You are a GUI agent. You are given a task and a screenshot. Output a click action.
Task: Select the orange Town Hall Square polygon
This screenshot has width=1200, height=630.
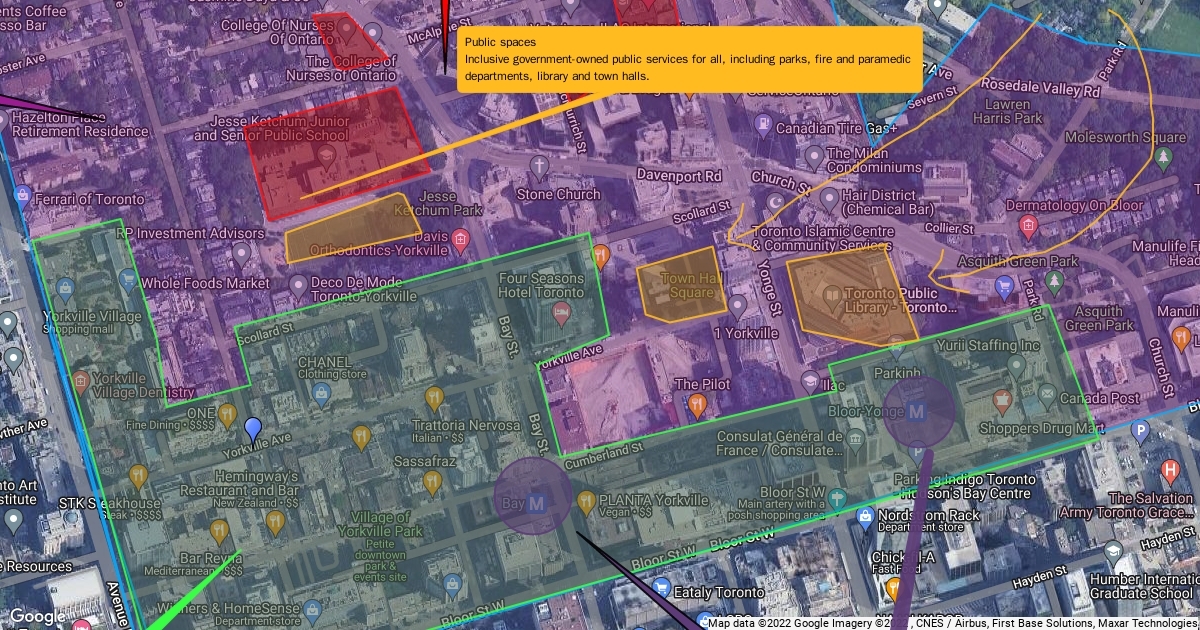point(680,283)
